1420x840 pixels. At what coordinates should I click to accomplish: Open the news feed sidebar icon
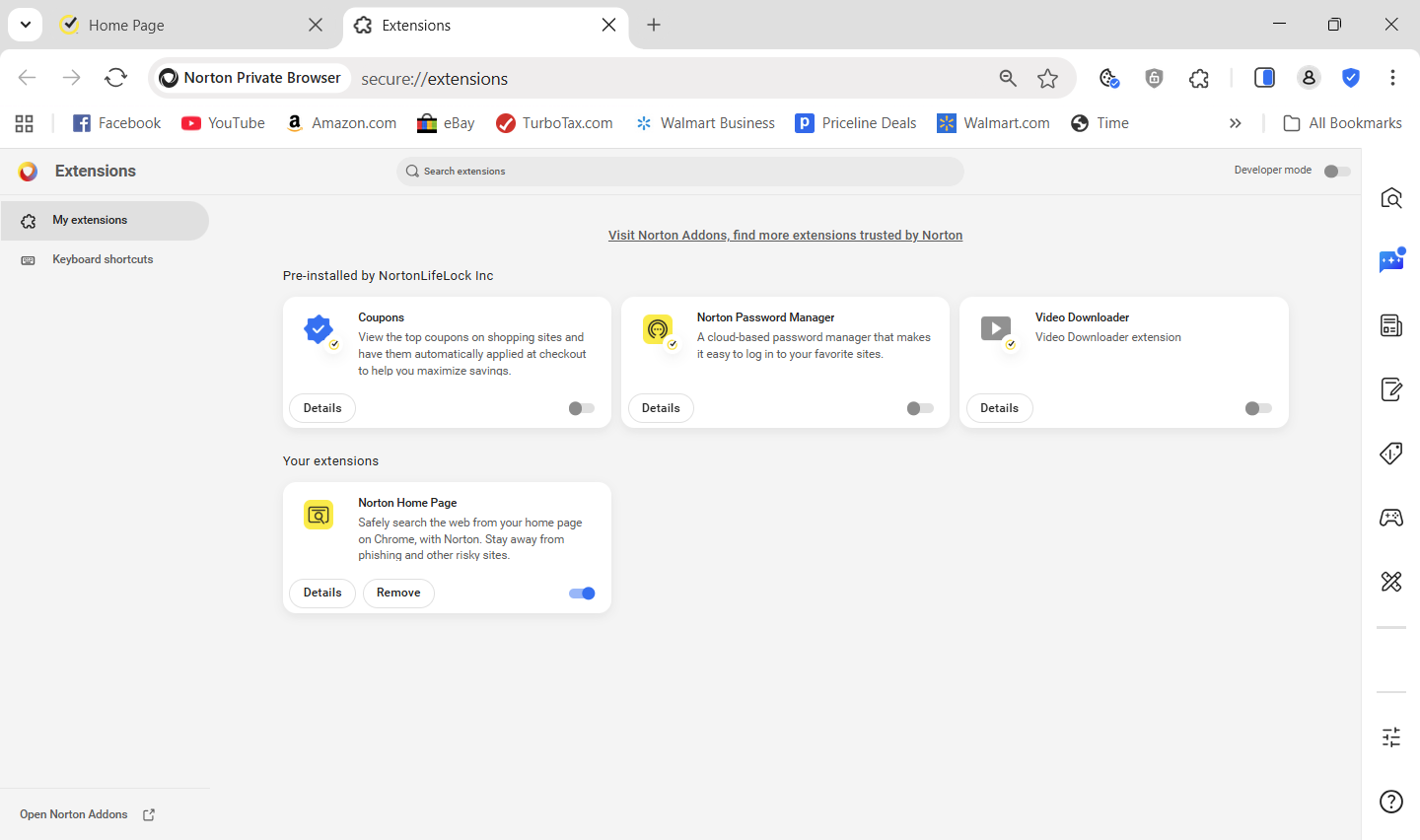tap(1391, 325)
